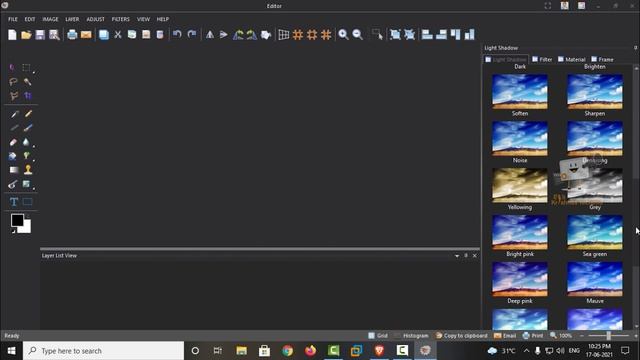Apply the Soften effect thumbnail

520,92
